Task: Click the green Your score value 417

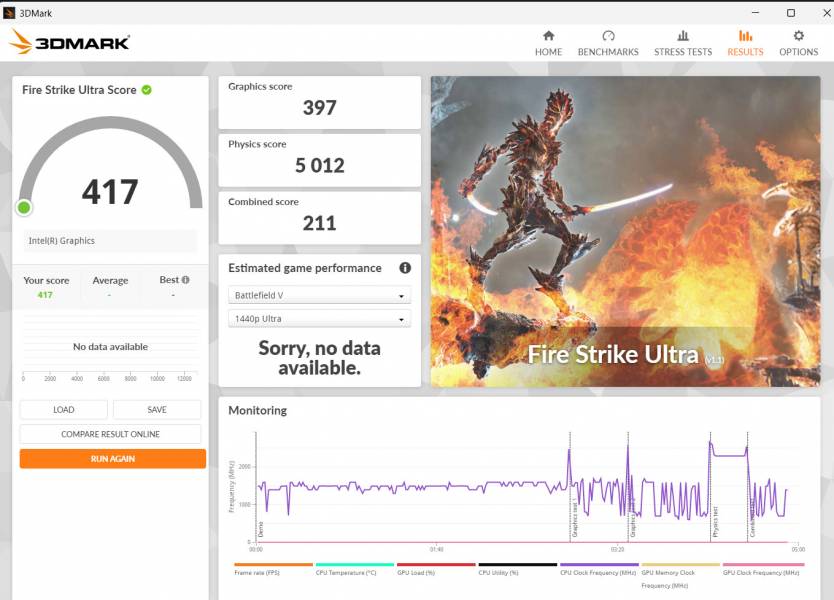Action: [x=45, y=295]
